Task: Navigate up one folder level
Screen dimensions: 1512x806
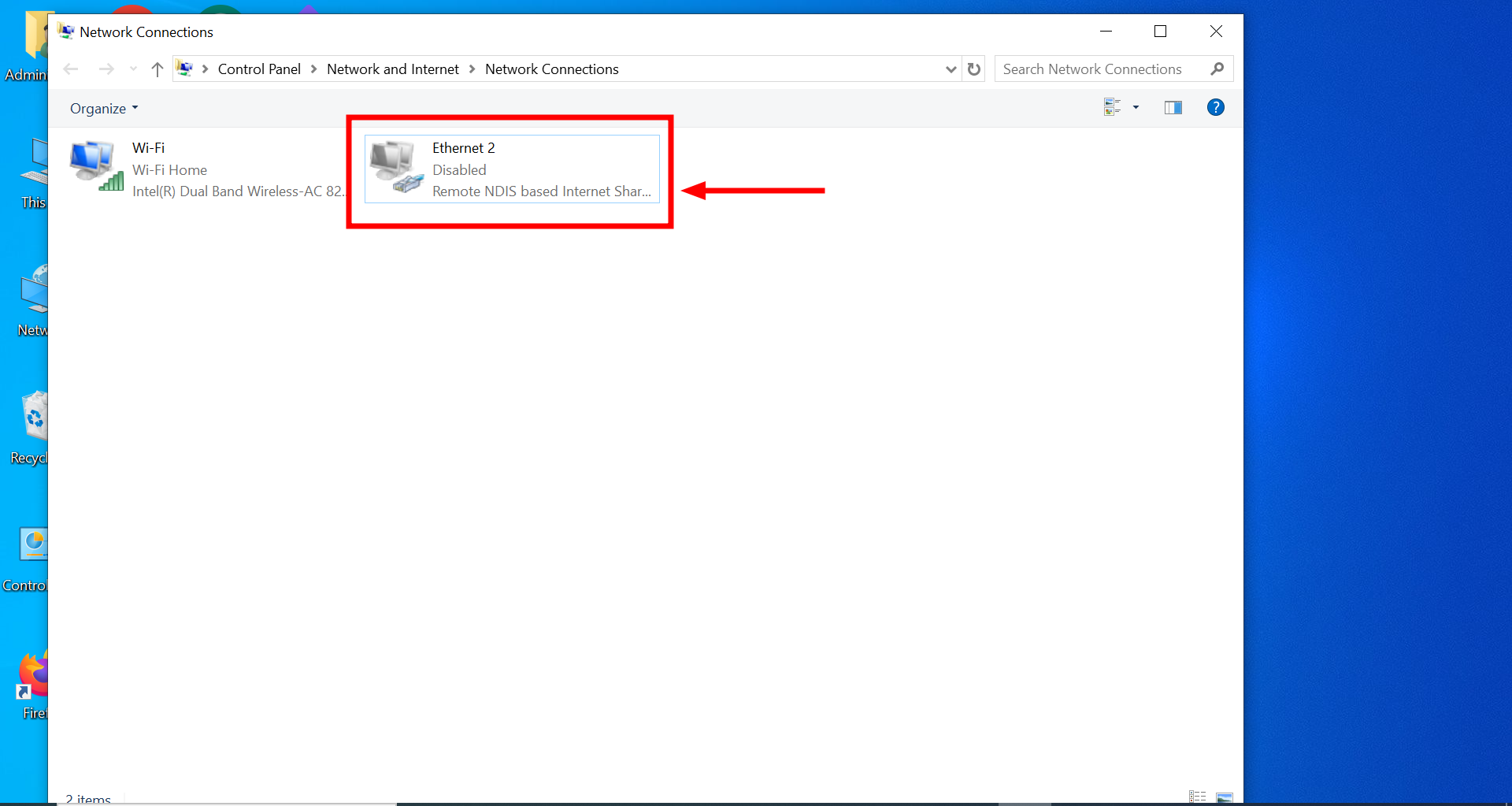Action: click(157, 69)
